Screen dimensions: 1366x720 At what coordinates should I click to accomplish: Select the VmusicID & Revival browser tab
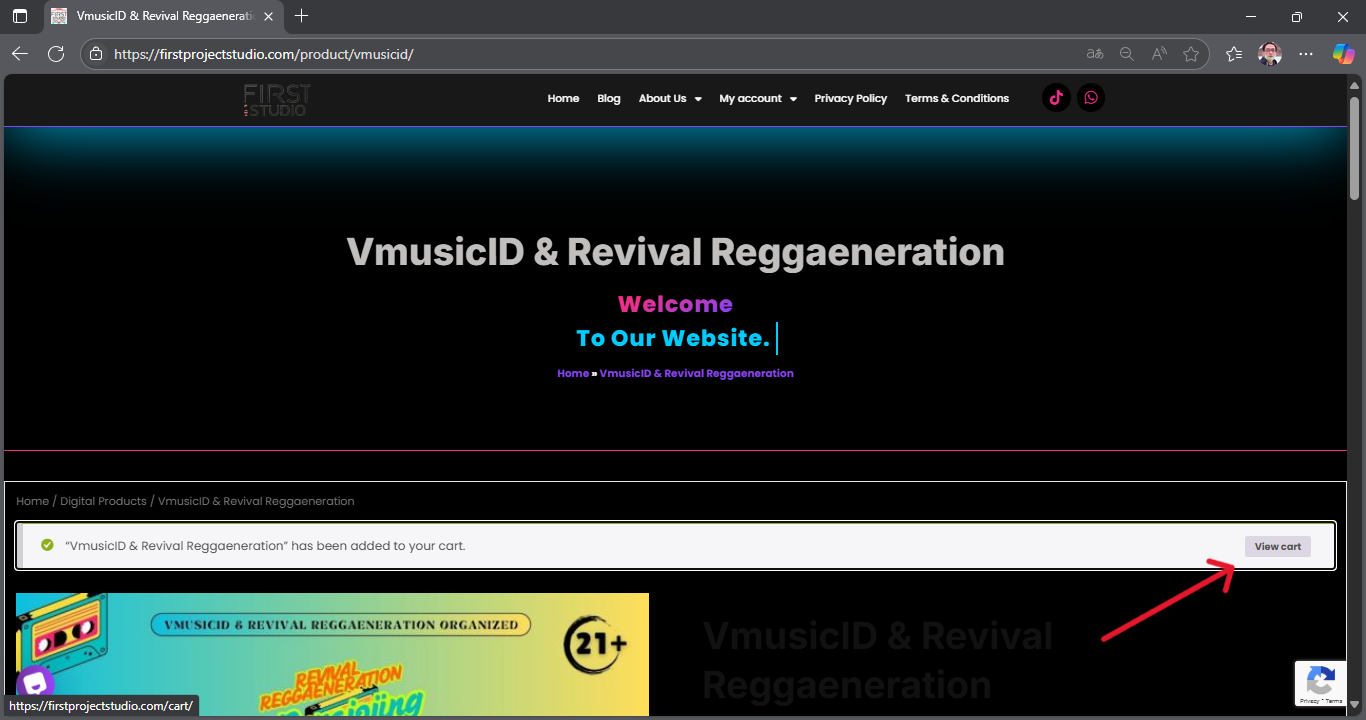(x=165, y=16)
